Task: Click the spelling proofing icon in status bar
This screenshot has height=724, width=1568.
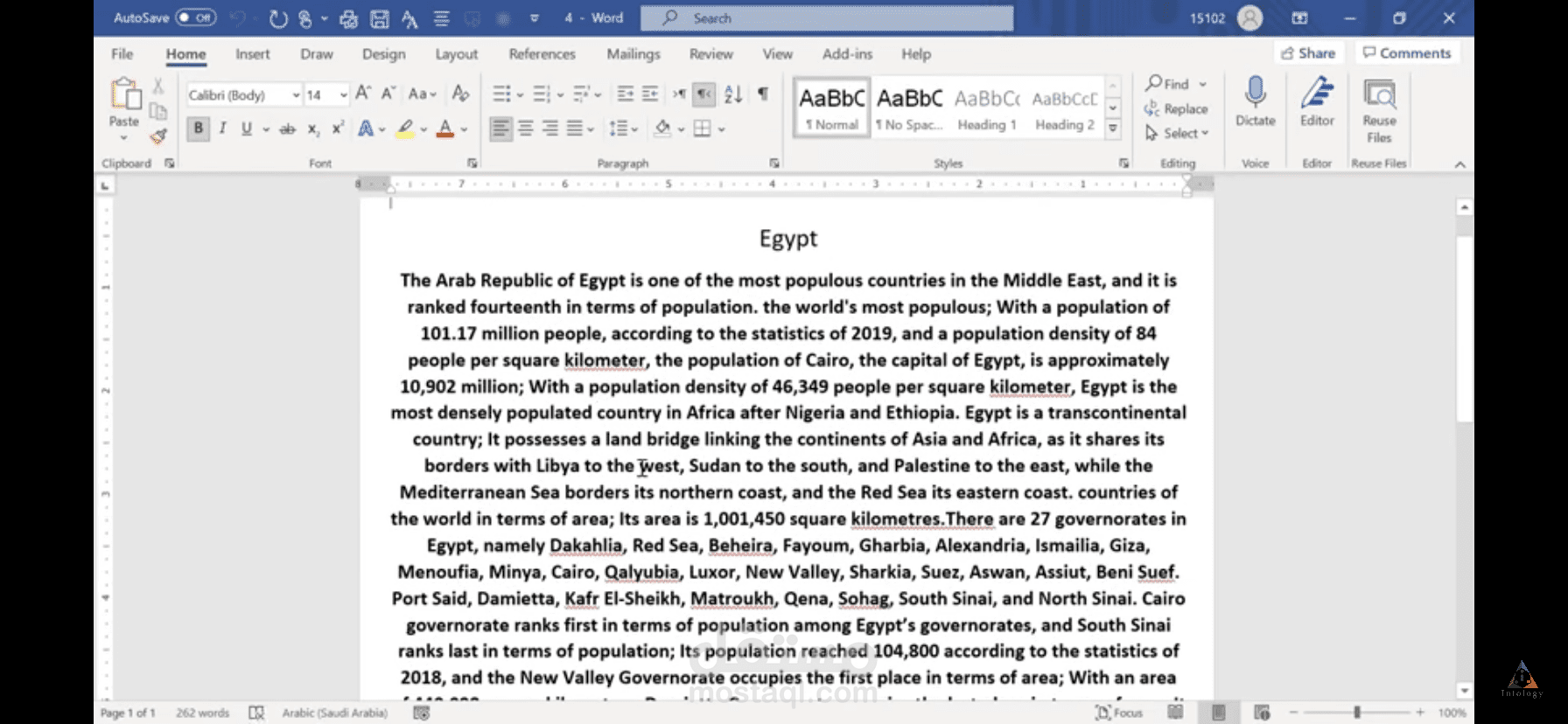Action: point(256,713)
